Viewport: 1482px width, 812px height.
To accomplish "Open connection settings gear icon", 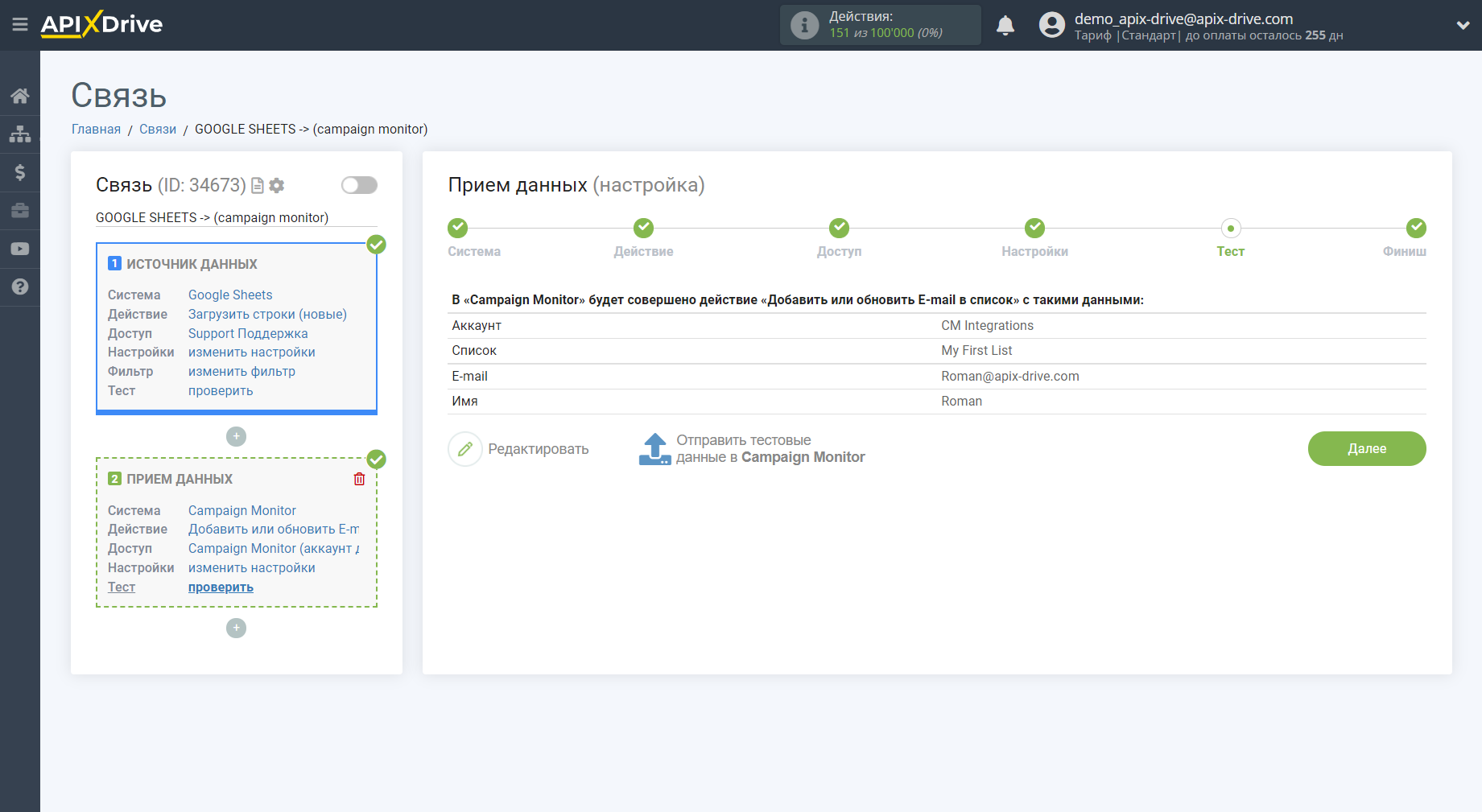I will [277, 186].
